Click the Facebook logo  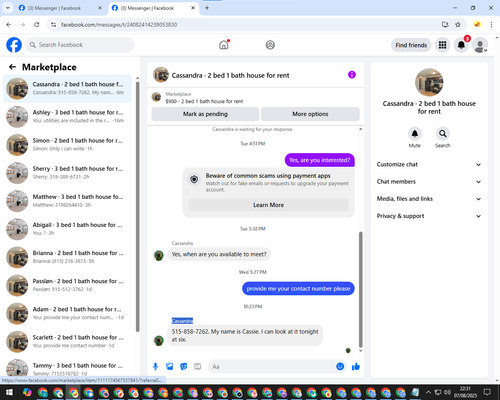(14, 45)
